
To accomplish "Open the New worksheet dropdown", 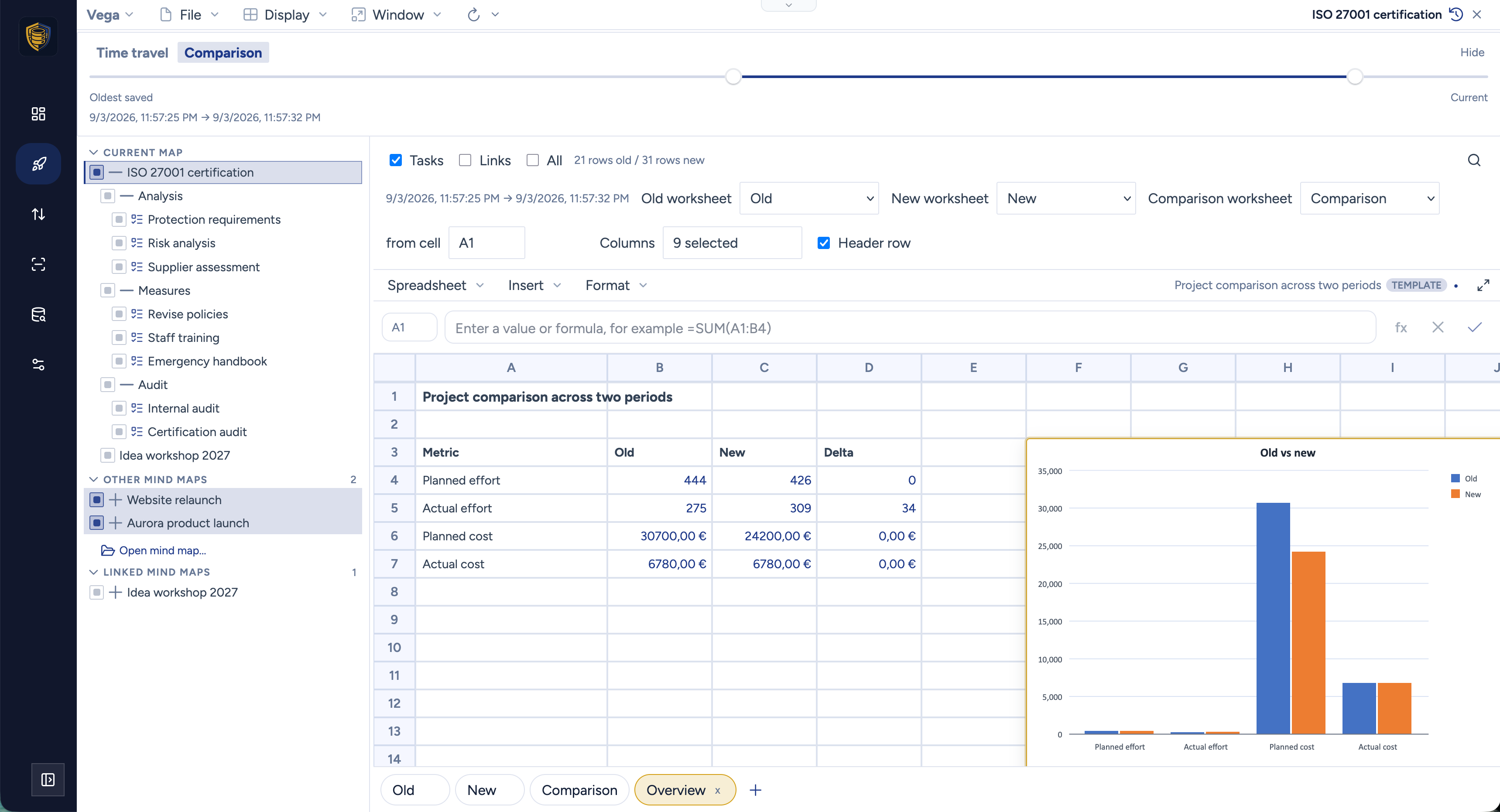I will tap(1065, 198).
